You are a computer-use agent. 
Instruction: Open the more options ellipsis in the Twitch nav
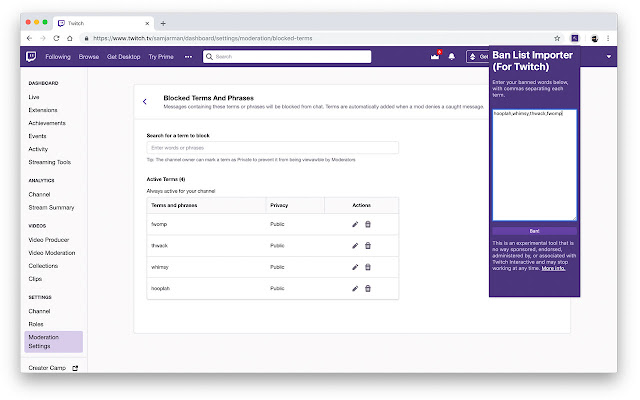(x=188, y=57)
